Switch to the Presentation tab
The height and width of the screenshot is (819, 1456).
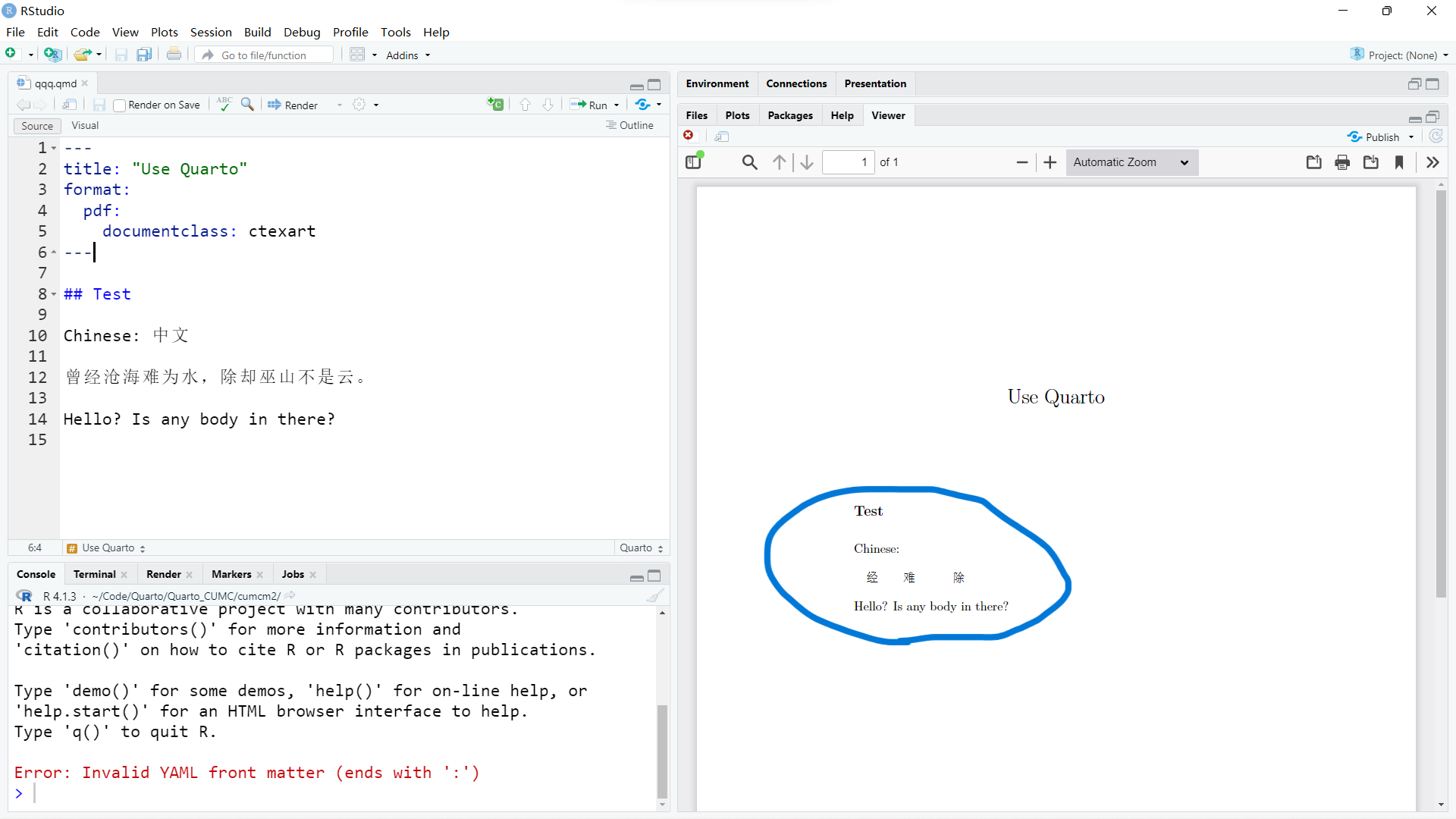click(x=875, y=83)
